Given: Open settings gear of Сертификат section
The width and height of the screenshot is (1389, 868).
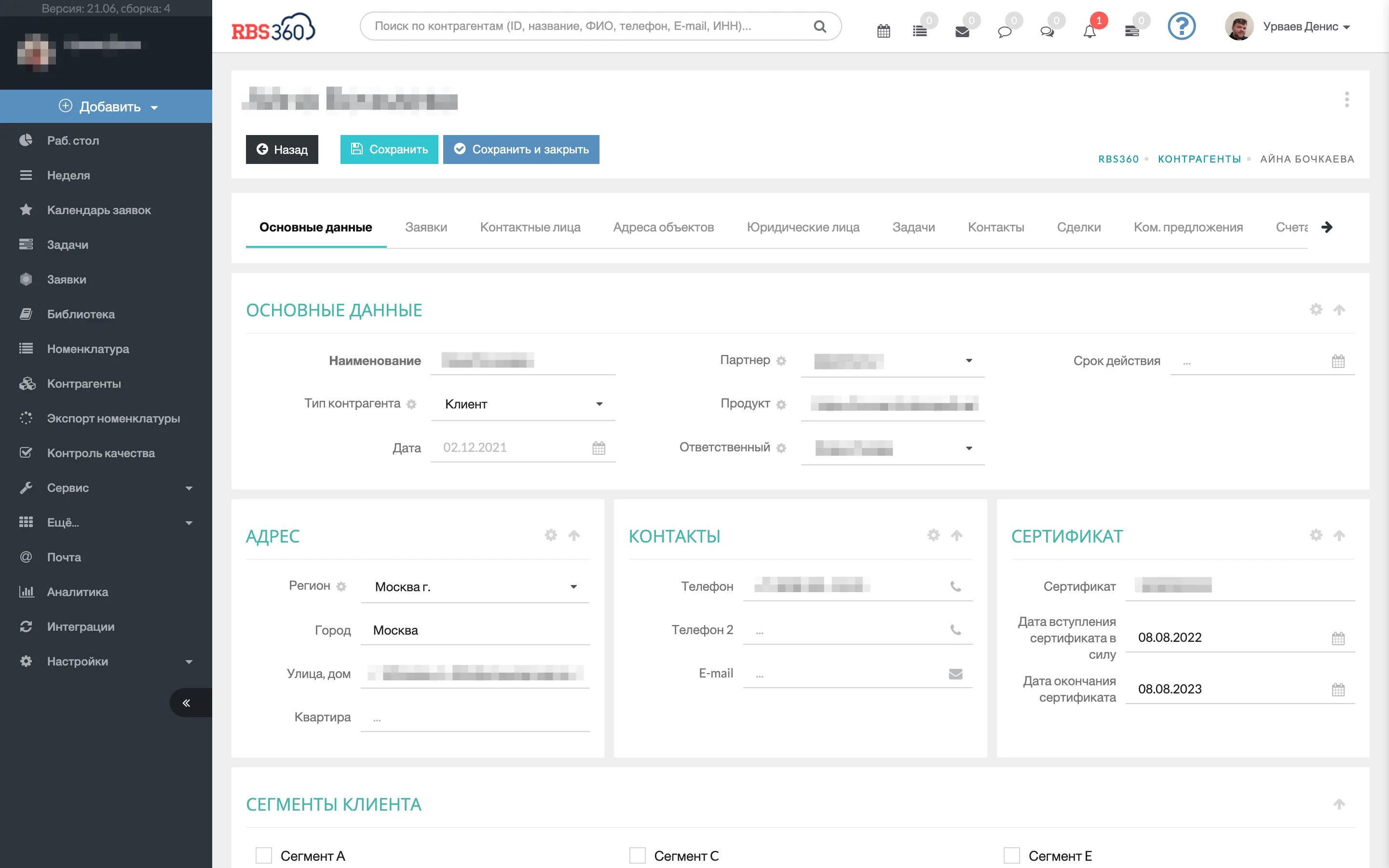Looking at the screenshot, I should 1316,535.
